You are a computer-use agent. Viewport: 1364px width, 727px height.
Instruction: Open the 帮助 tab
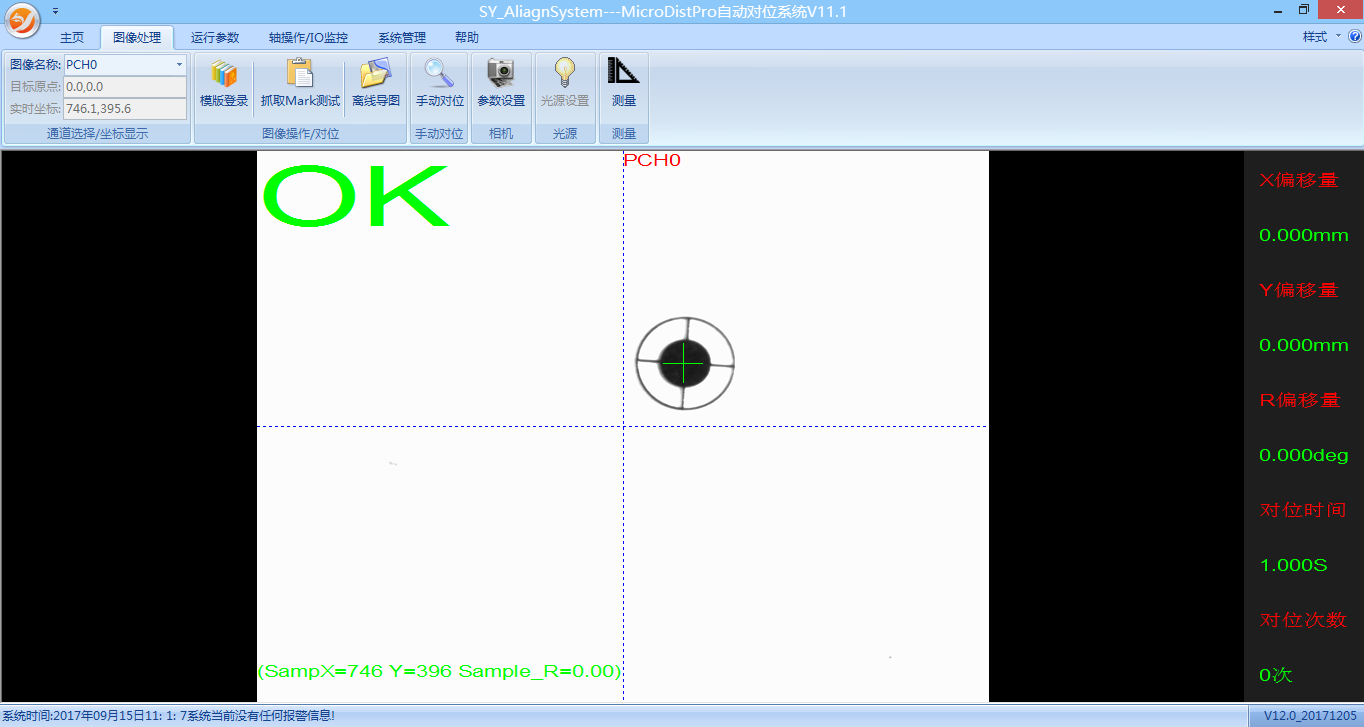pos(467,38)
